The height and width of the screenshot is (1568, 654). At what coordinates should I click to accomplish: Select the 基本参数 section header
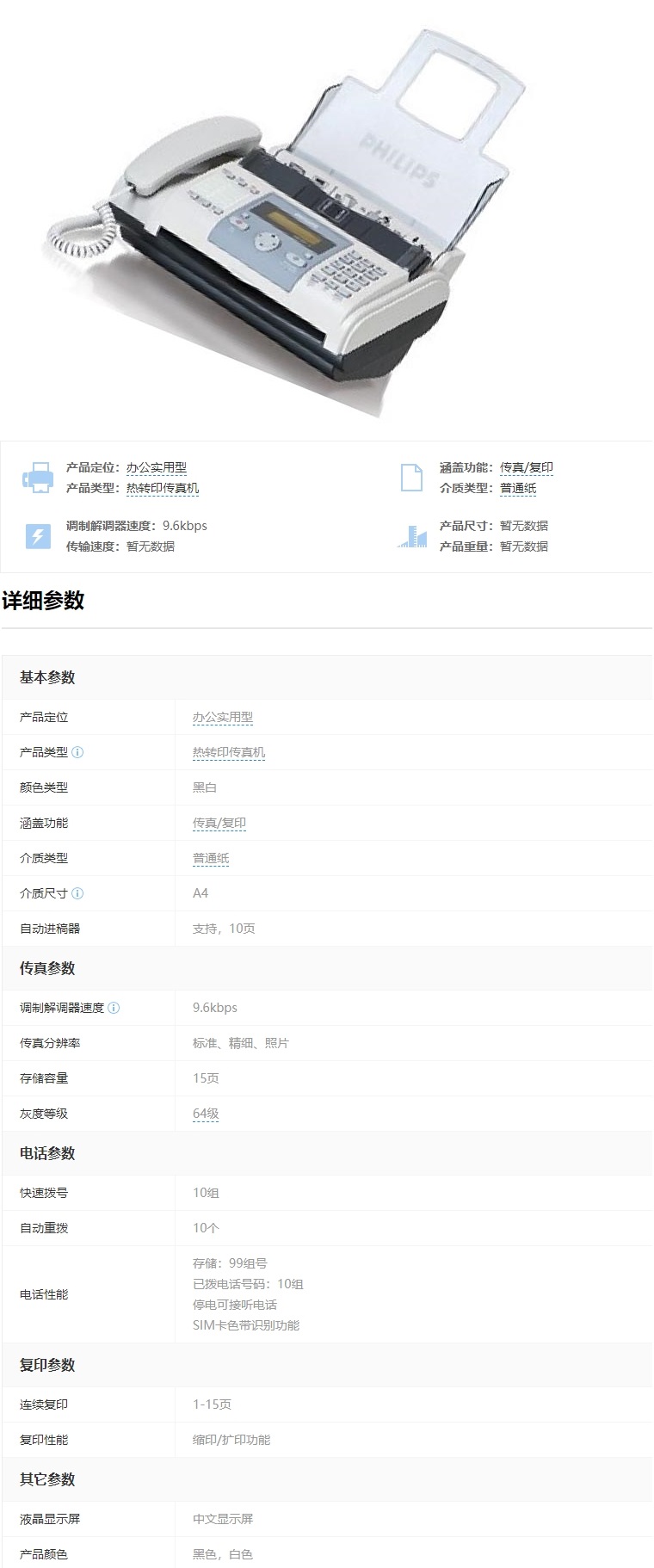click(x=47, y=677)
